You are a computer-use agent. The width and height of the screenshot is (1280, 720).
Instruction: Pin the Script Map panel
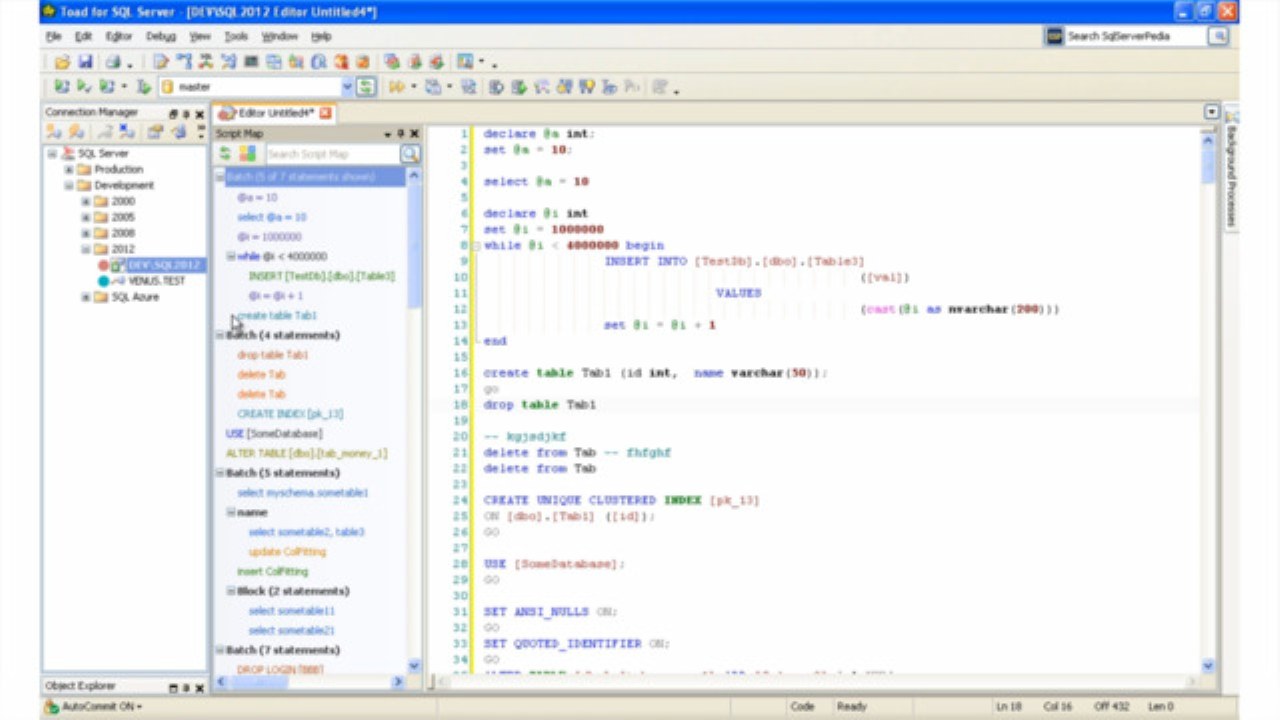click(399, 133)
